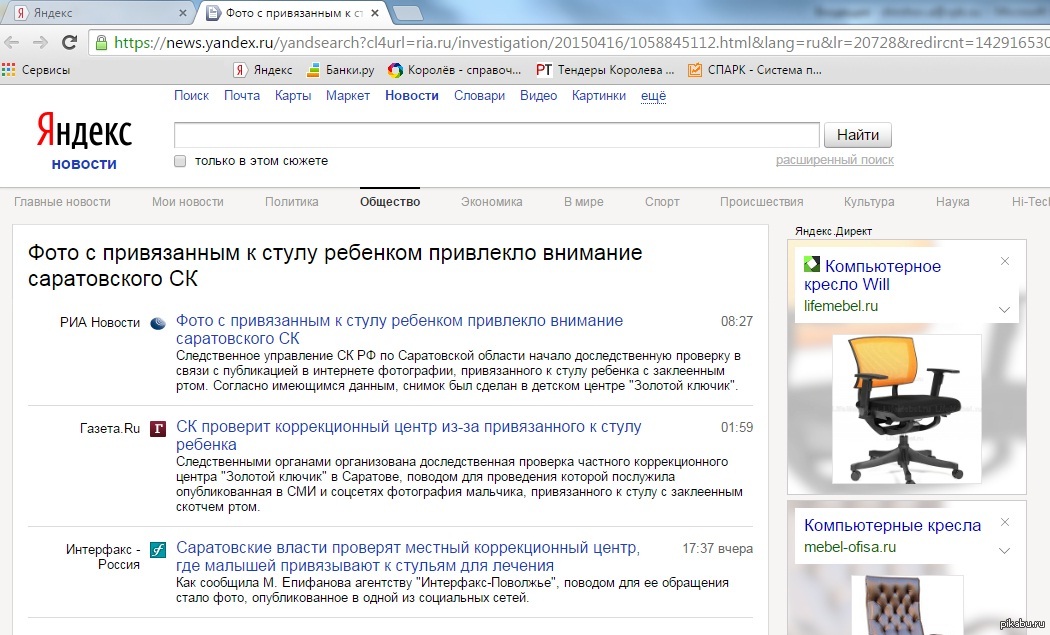1050x635 pixels.
Task: Go to the Видео service link
Action: pyautogui.click(x=538, y=96)
